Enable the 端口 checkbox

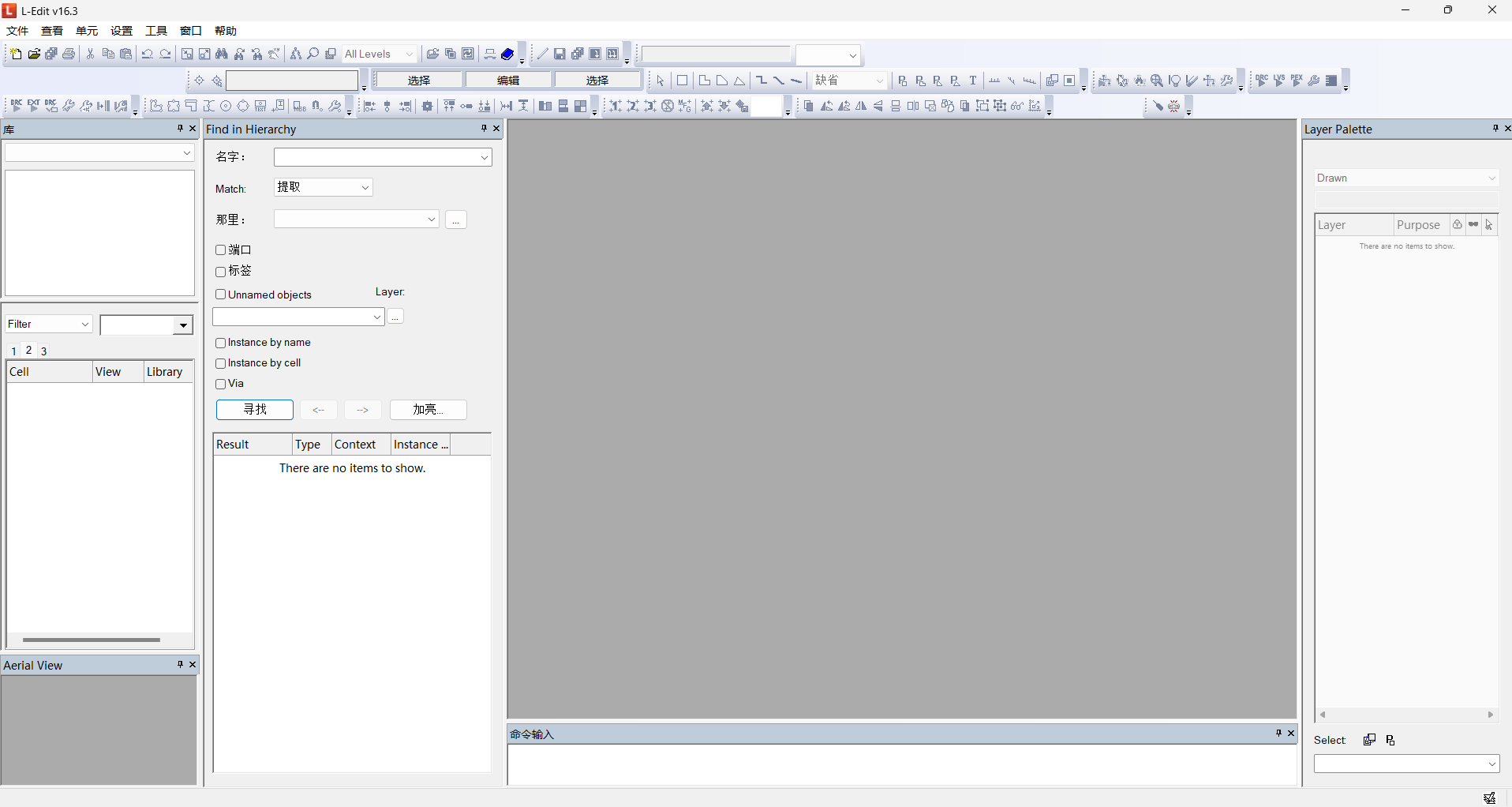click(221, 250)
